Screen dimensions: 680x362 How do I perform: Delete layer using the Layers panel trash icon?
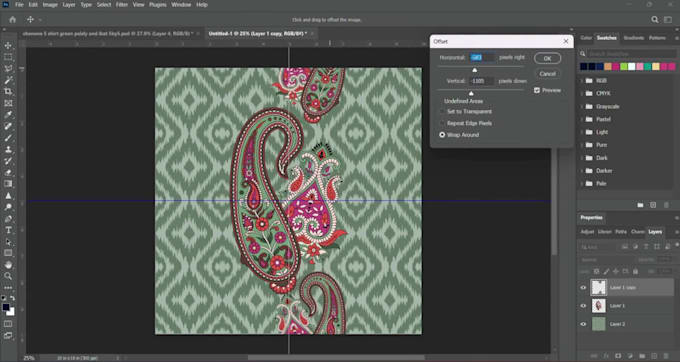pyautogui.click(x=667, y=356)
